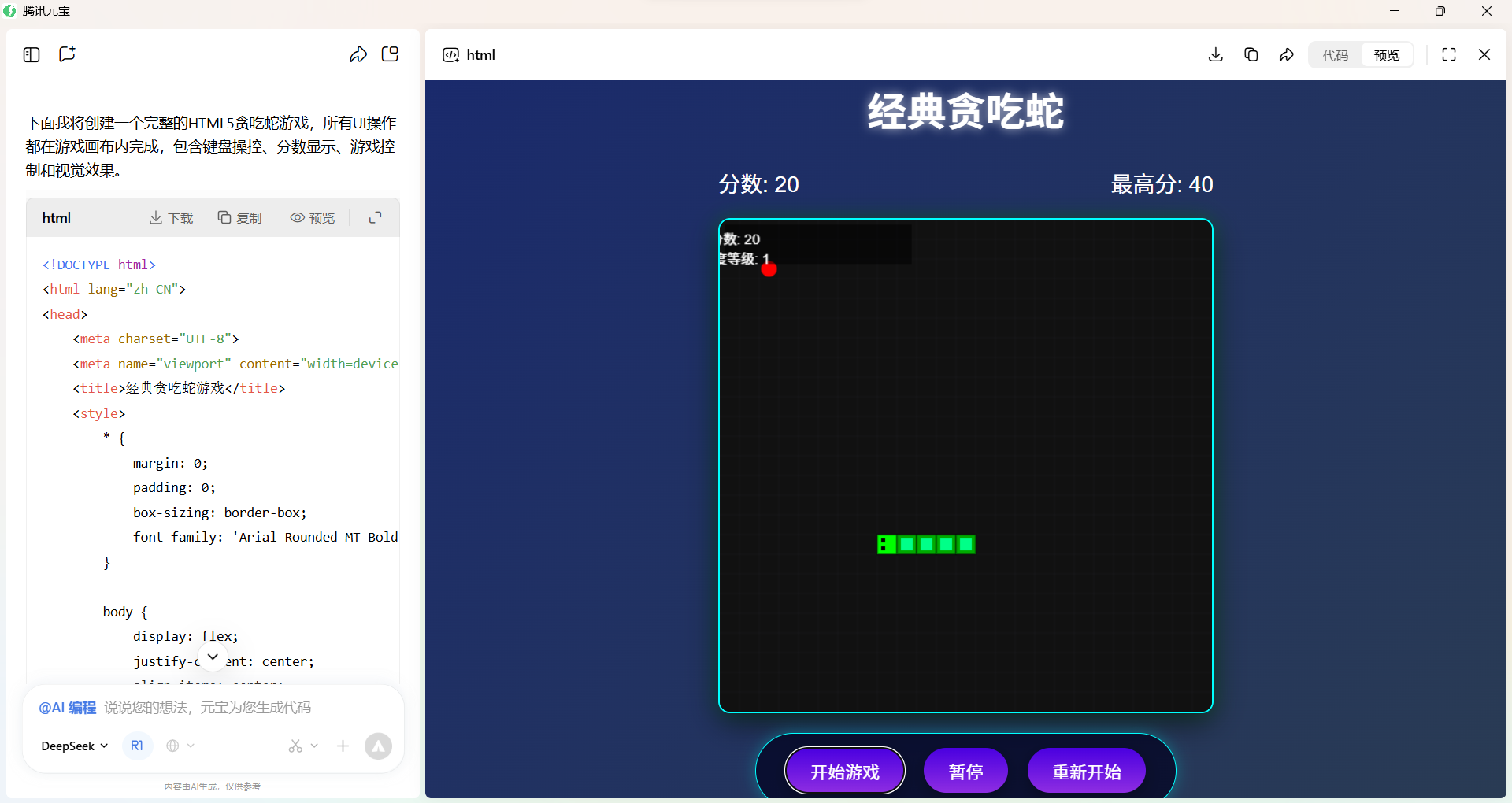Click the 开始游戏 button
The height and width of the screenshot is (803, 1512).
[845, 771]
